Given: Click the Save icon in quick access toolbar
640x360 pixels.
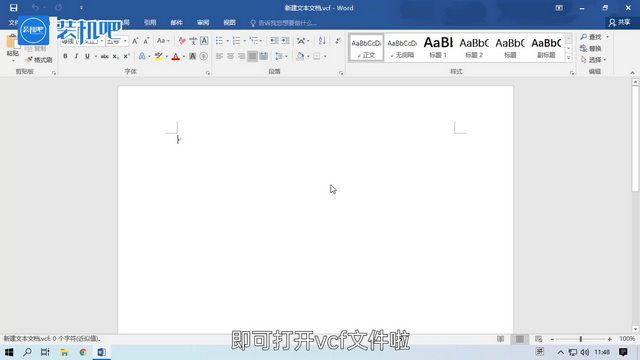Looking at the screenshot, I should point(13,8).
